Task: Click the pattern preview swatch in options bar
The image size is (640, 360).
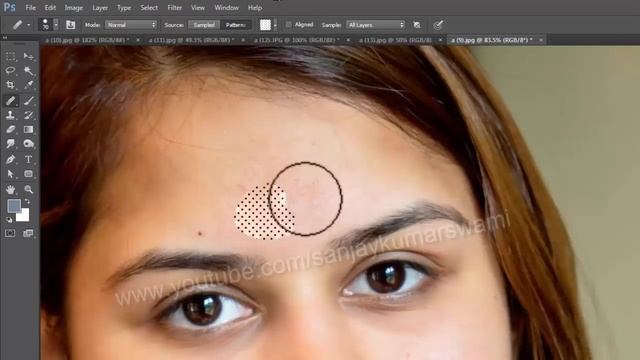Action: (x=265, y=25)
